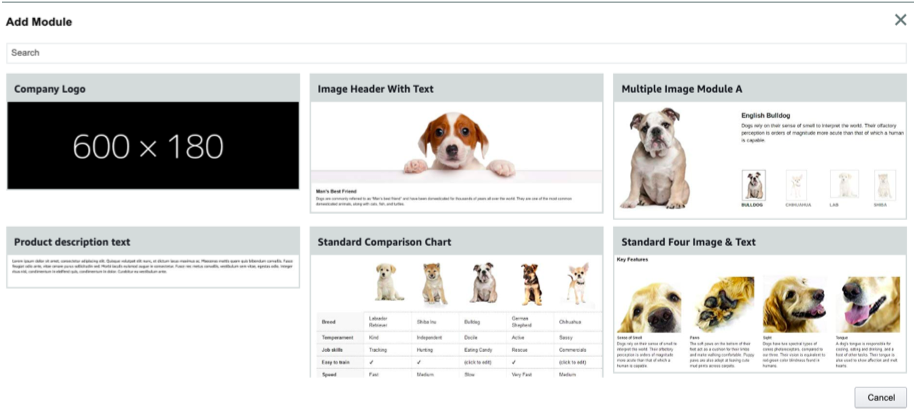This screenshot has width=914, height=416.
Task: Click the Bulldog chart image
Action: 484,283
